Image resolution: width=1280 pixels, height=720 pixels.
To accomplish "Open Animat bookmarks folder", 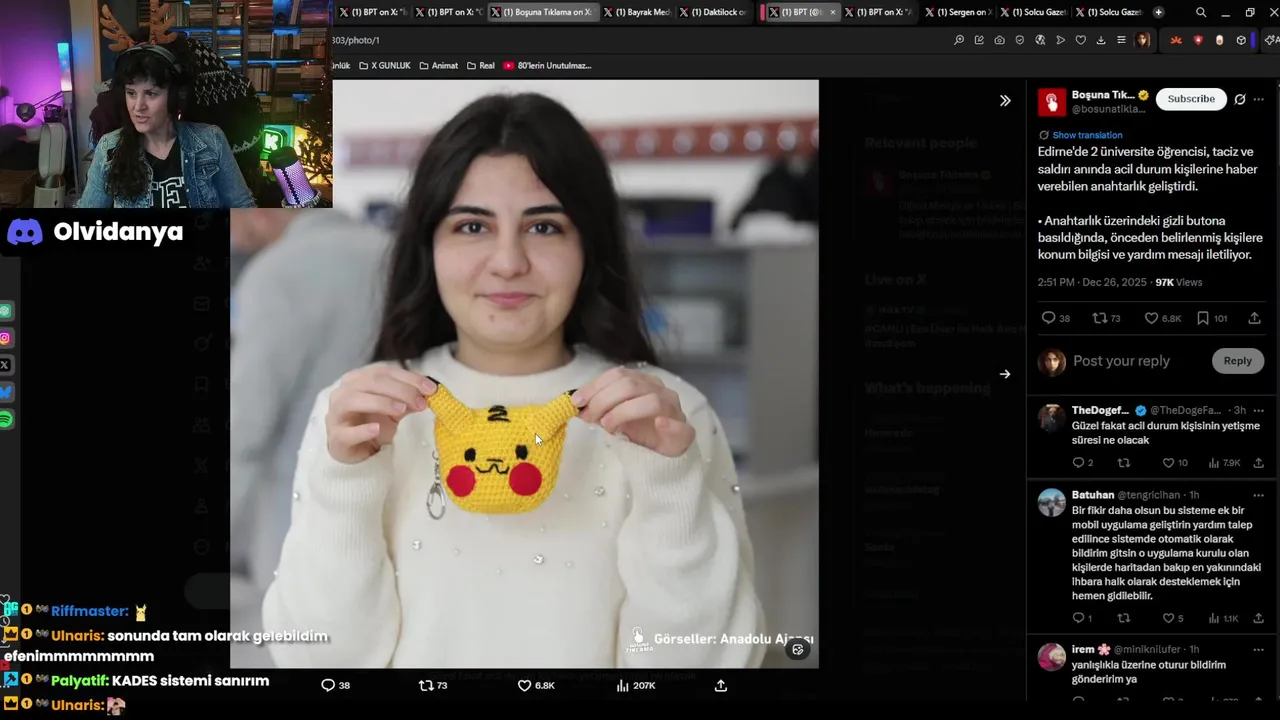I will (438, 65).
